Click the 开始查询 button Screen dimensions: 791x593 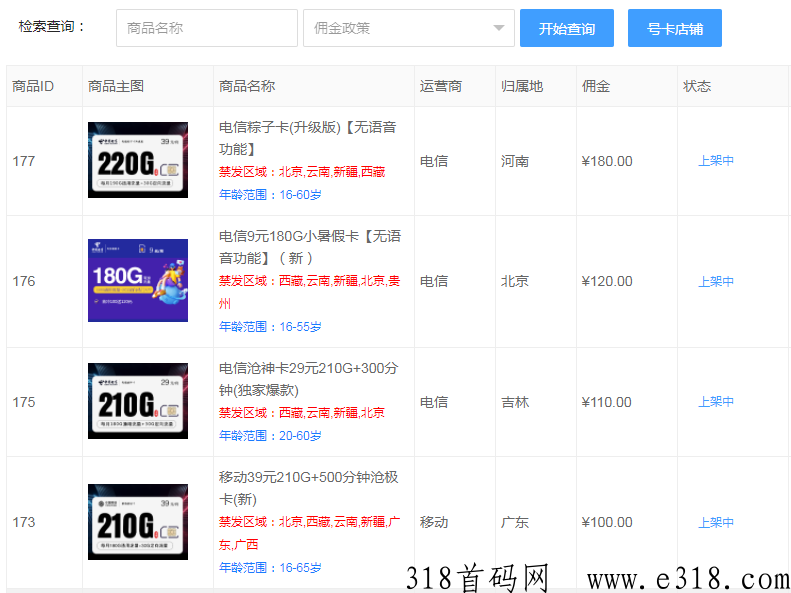pos(567,28)
